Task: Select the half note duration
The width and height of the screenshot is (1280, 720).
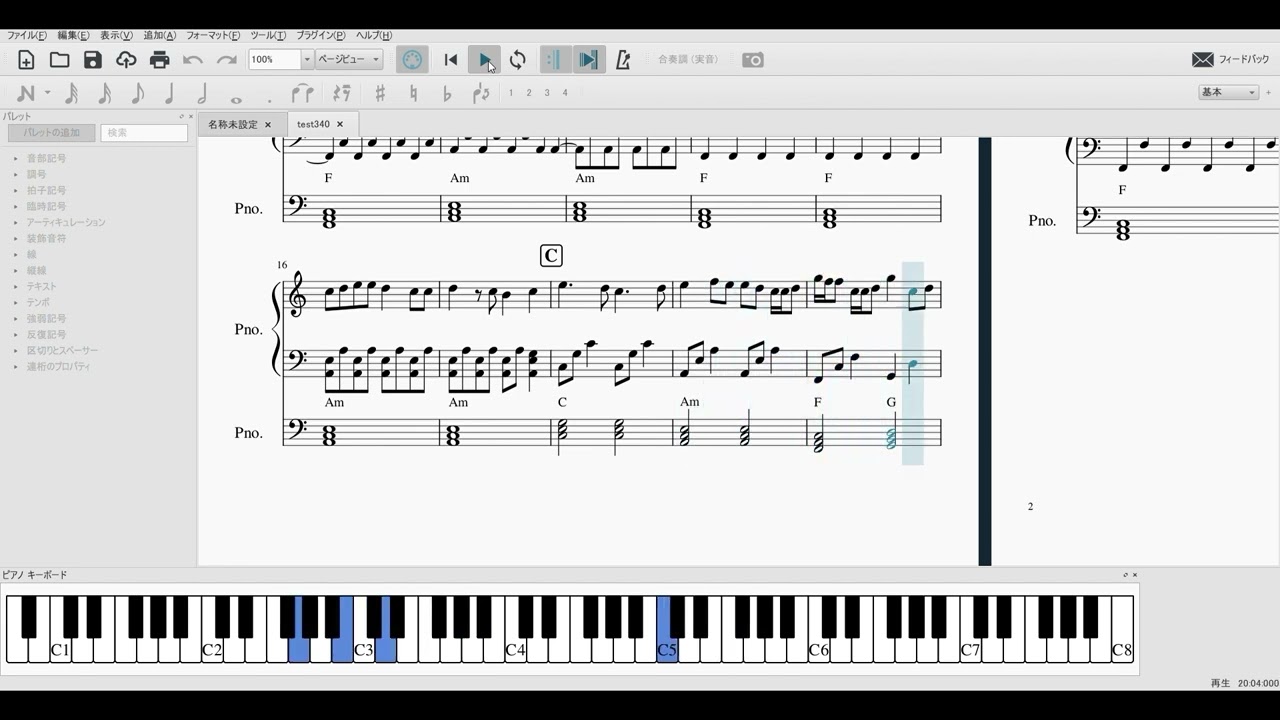Action: (x=203, y=93)
